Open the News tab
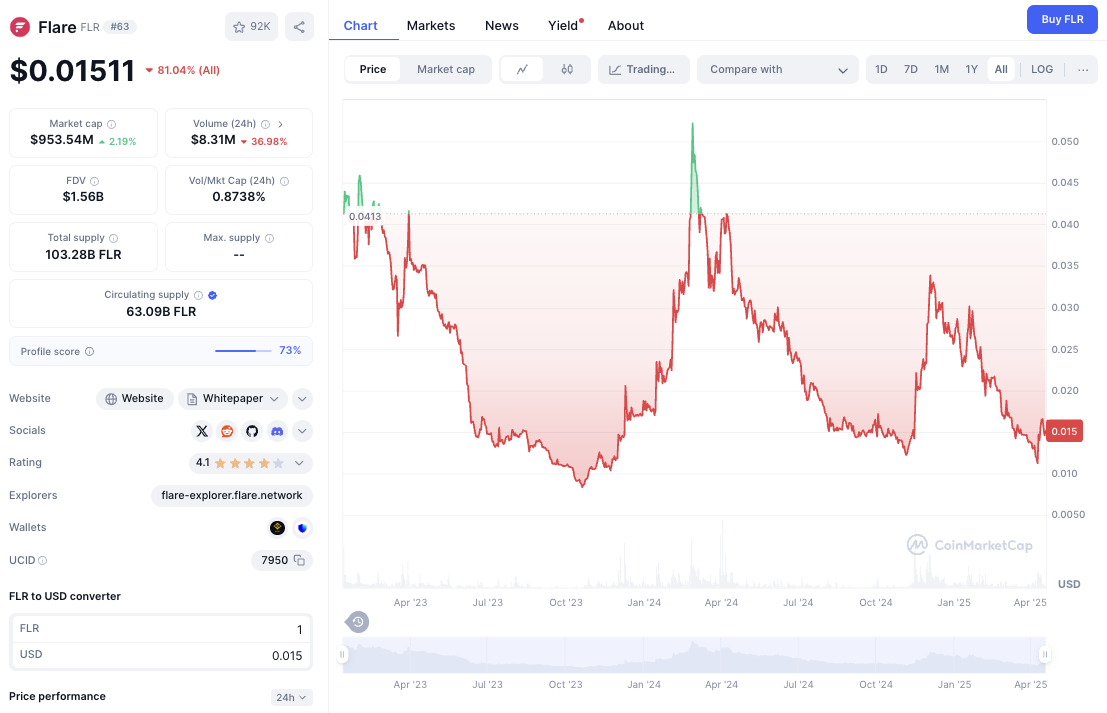The height and width of the screenshot is (713, 1107). (502, 25)
